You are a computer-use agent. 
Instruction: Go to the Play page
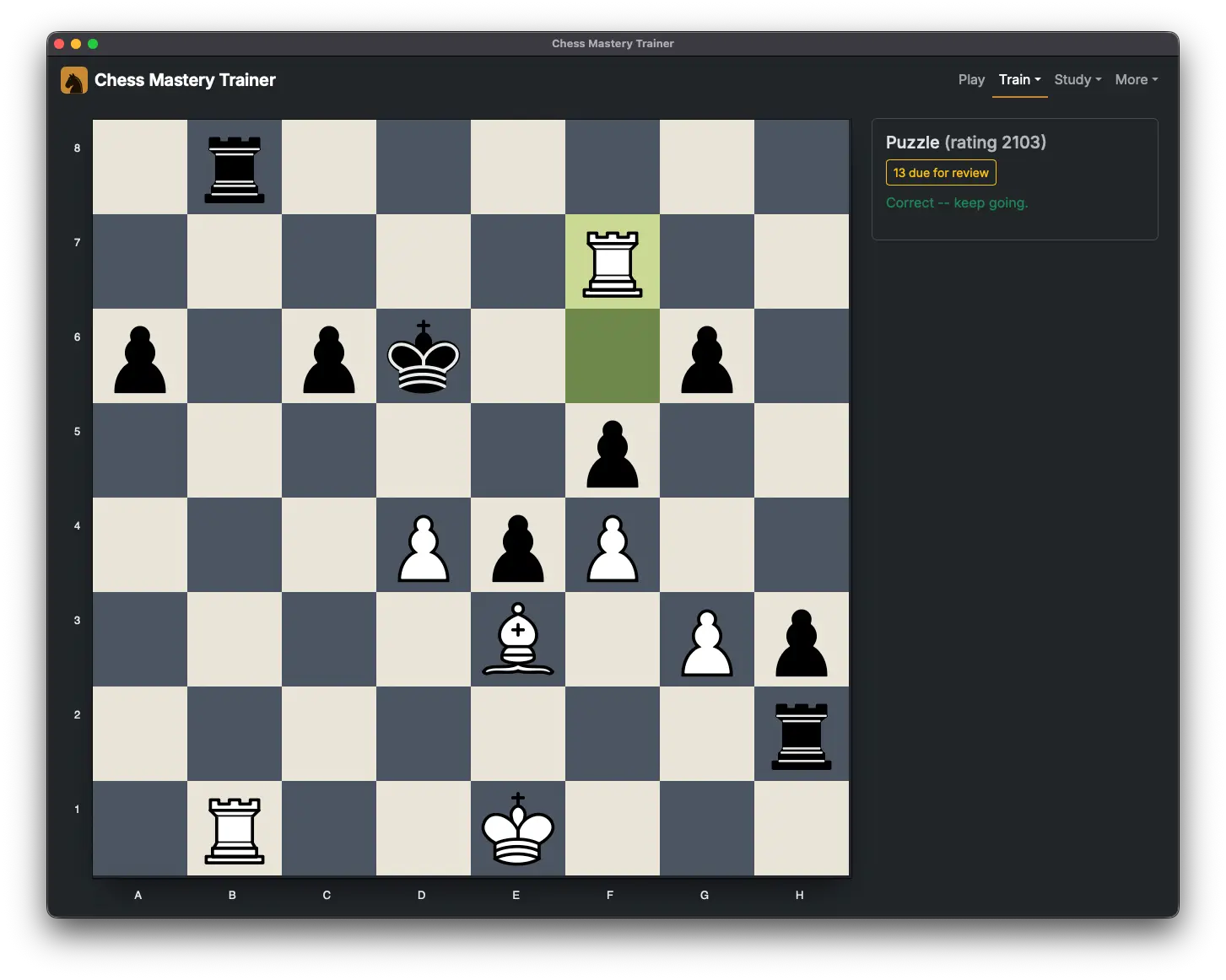click(971, 79)
